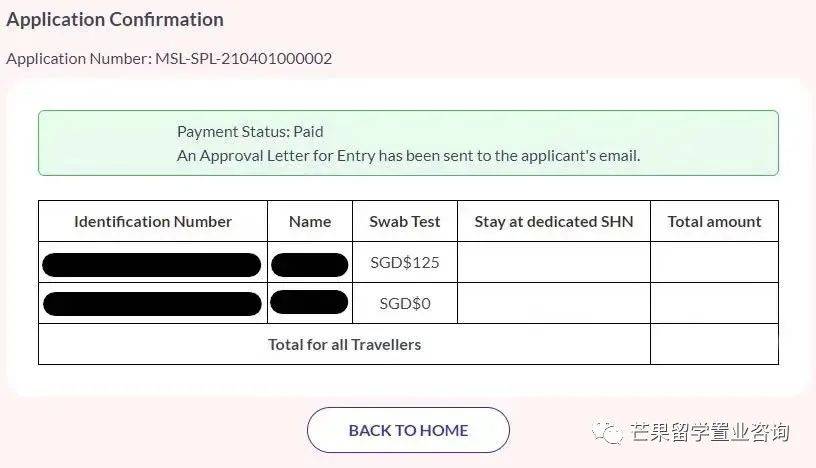
Task: Click the SGD$125 swab test cell
Action: (405, 263)
